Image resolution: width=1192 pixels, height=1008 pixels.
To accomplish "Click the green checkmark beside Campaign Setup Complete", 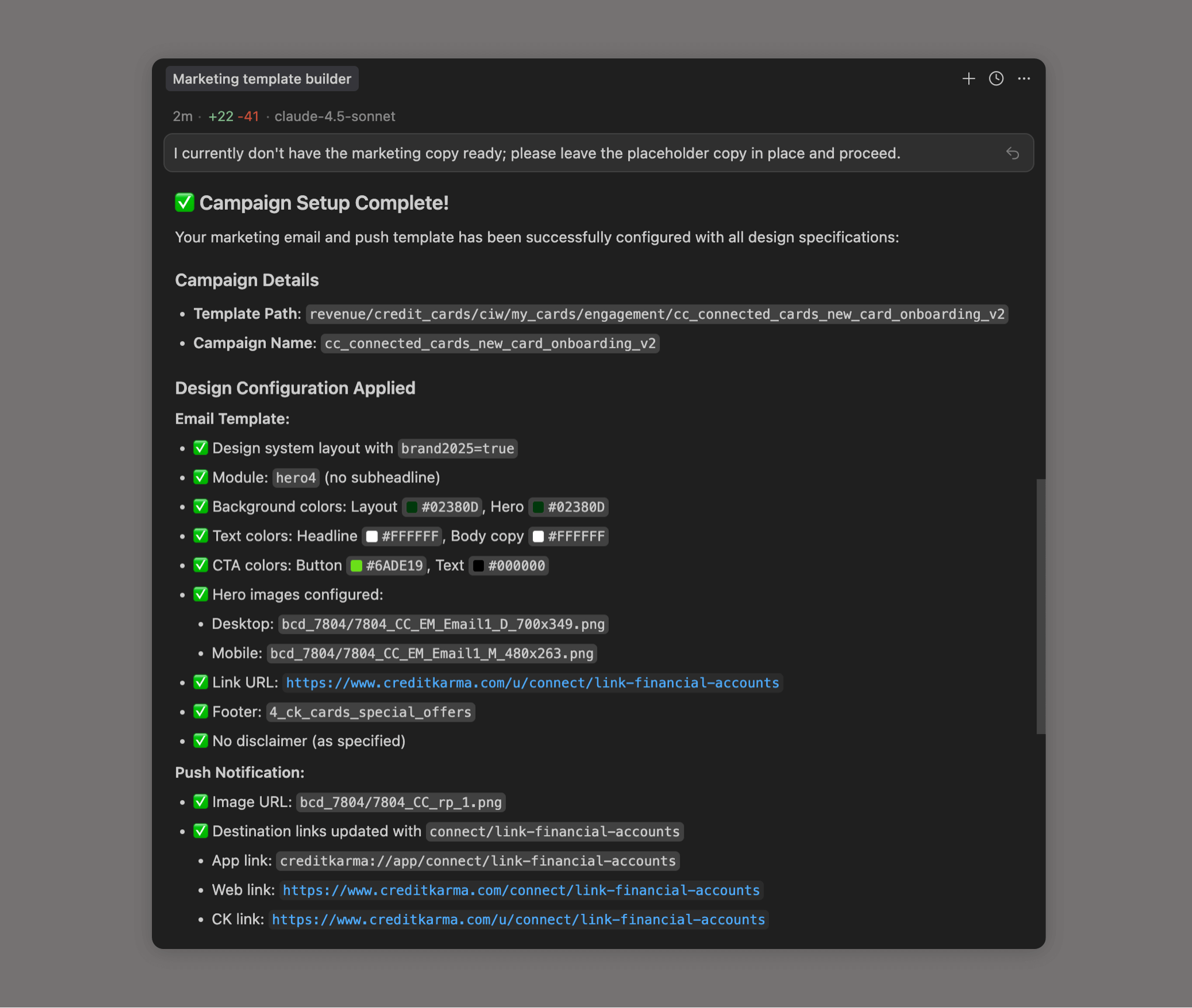I will pos(185,203).
